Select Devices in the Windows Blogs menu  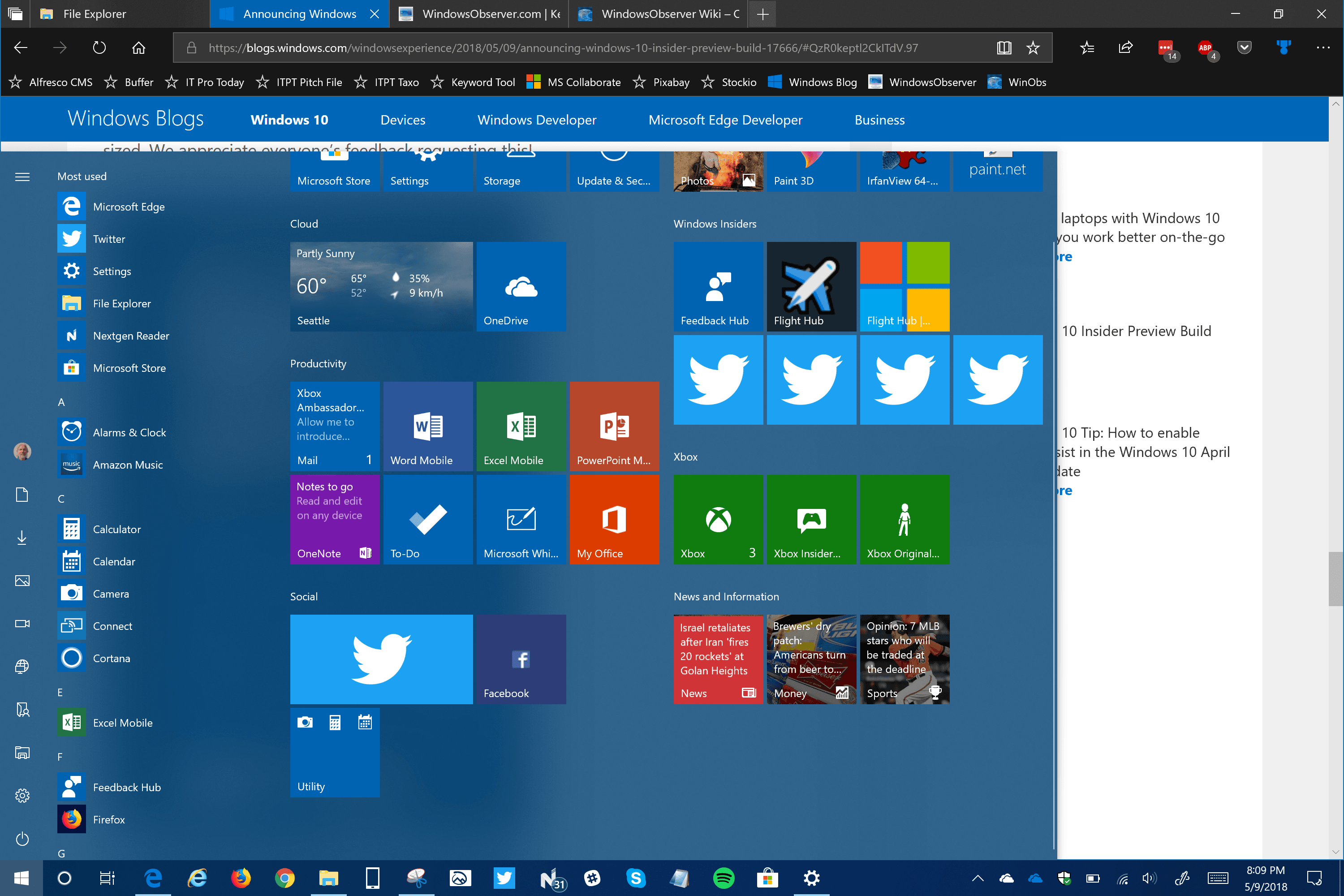pos(402,120)
